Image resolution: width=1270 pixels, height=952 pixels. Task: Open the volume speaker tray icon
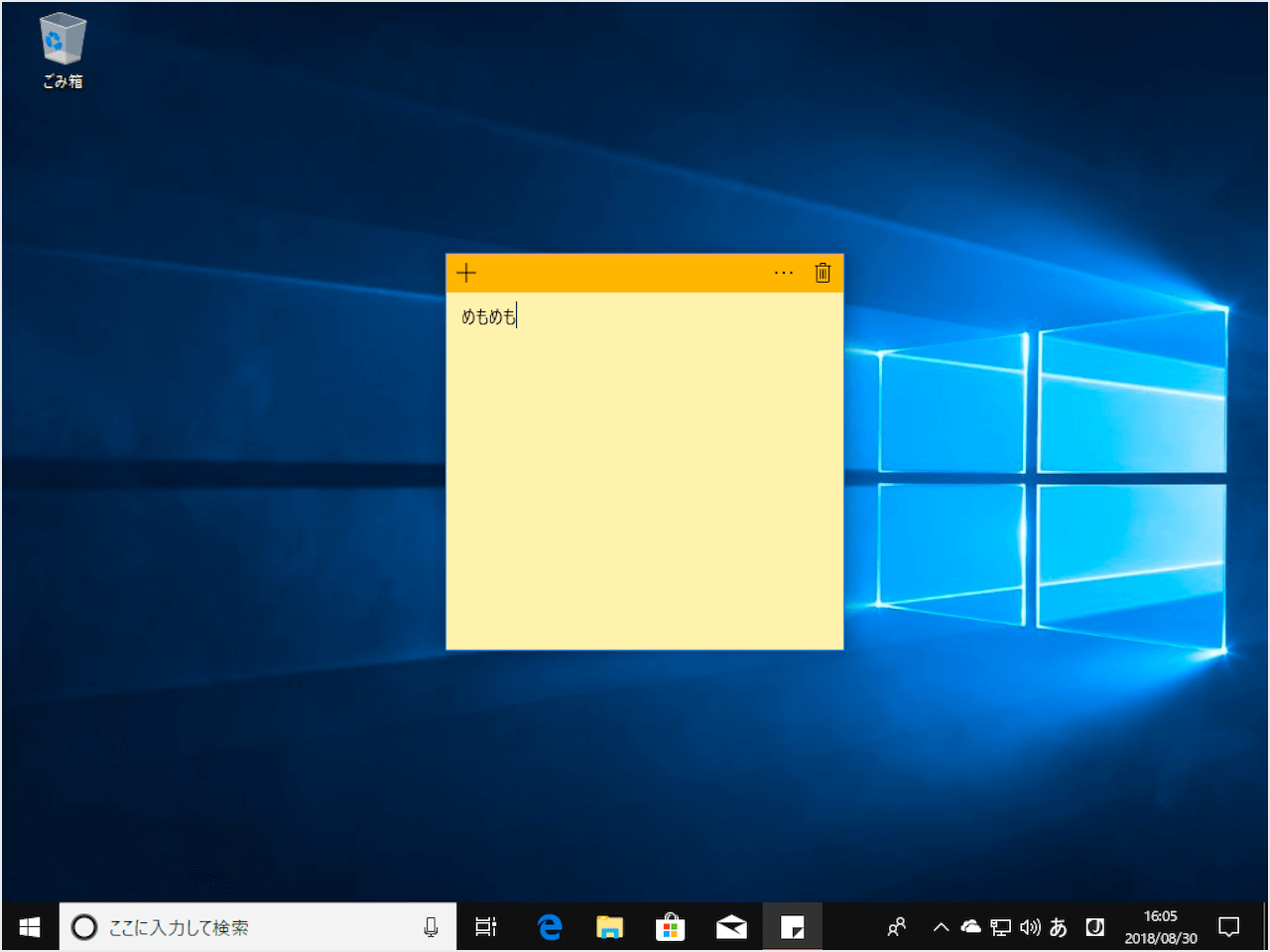coord(1030,927)
